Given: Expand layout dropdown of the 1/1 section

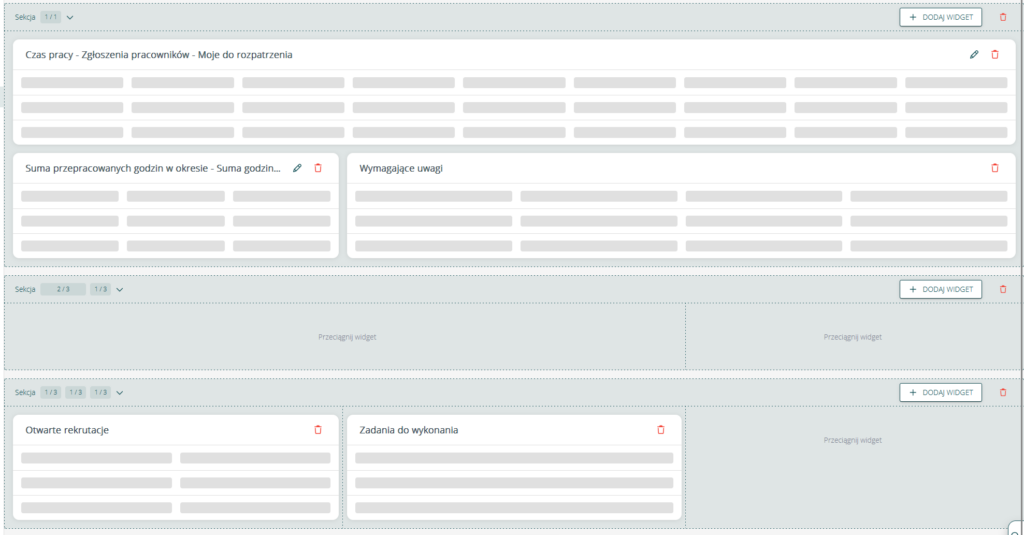Looking at the screenshot, I should tap(70, 17).
